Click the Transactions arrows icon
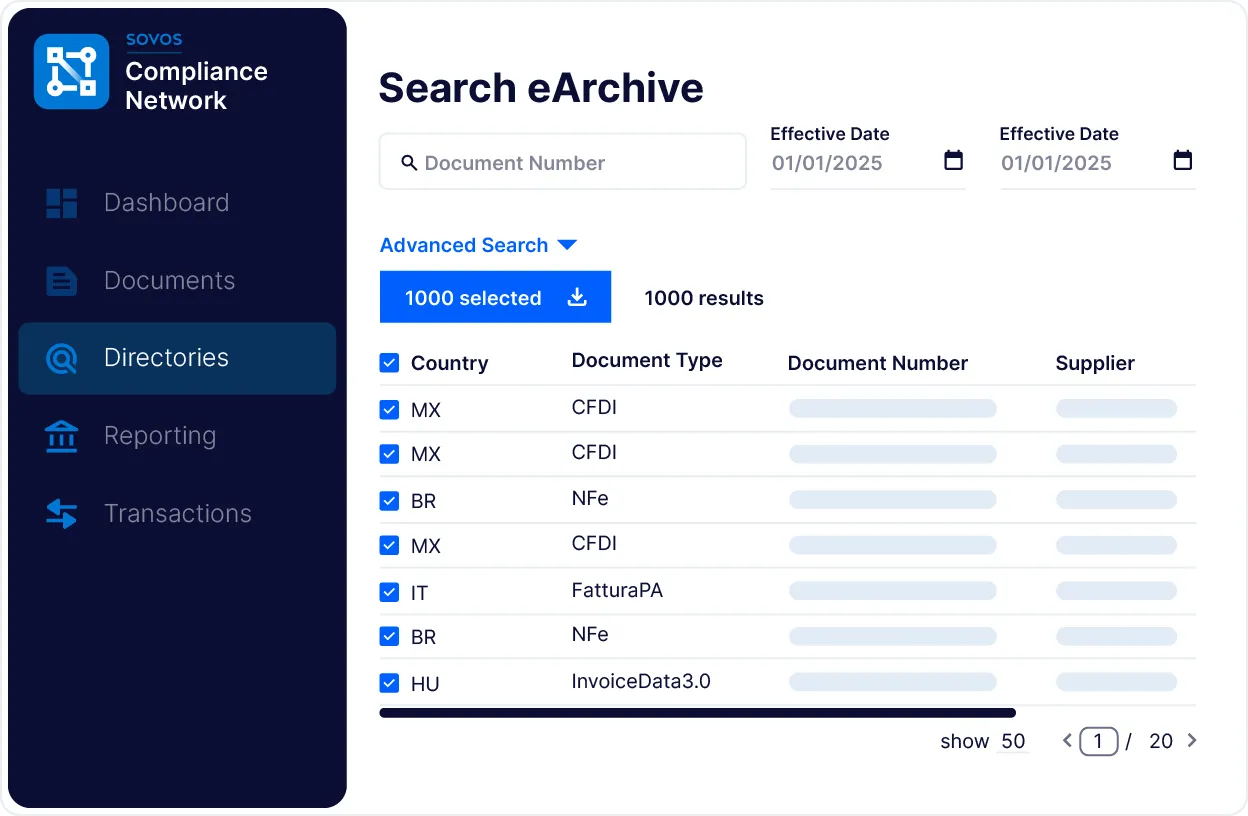The height and width of the screenshot is (816, 1248). point(62,514)
